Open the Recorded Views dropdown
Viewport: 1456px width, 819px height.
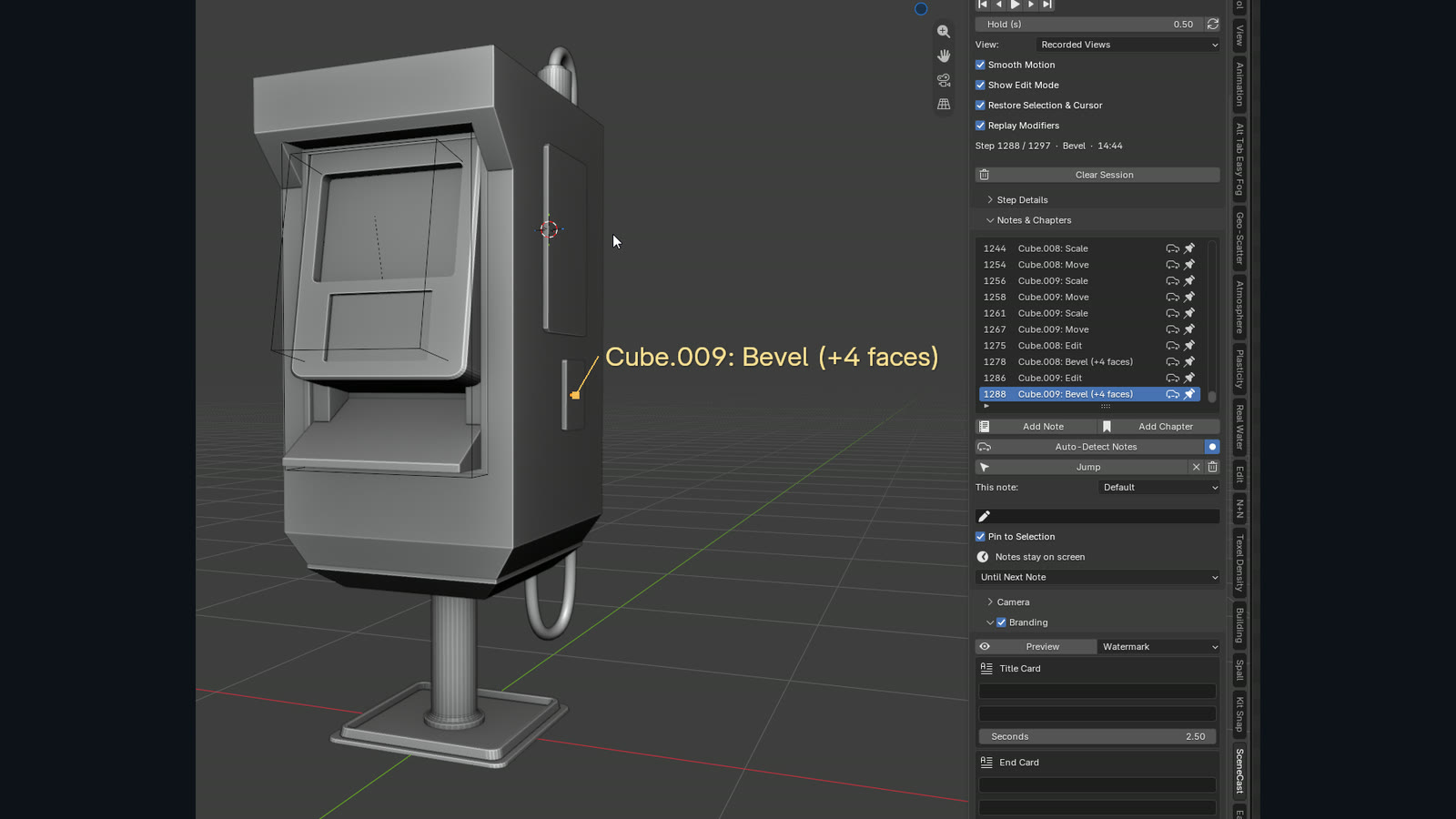click(1128, 45)
